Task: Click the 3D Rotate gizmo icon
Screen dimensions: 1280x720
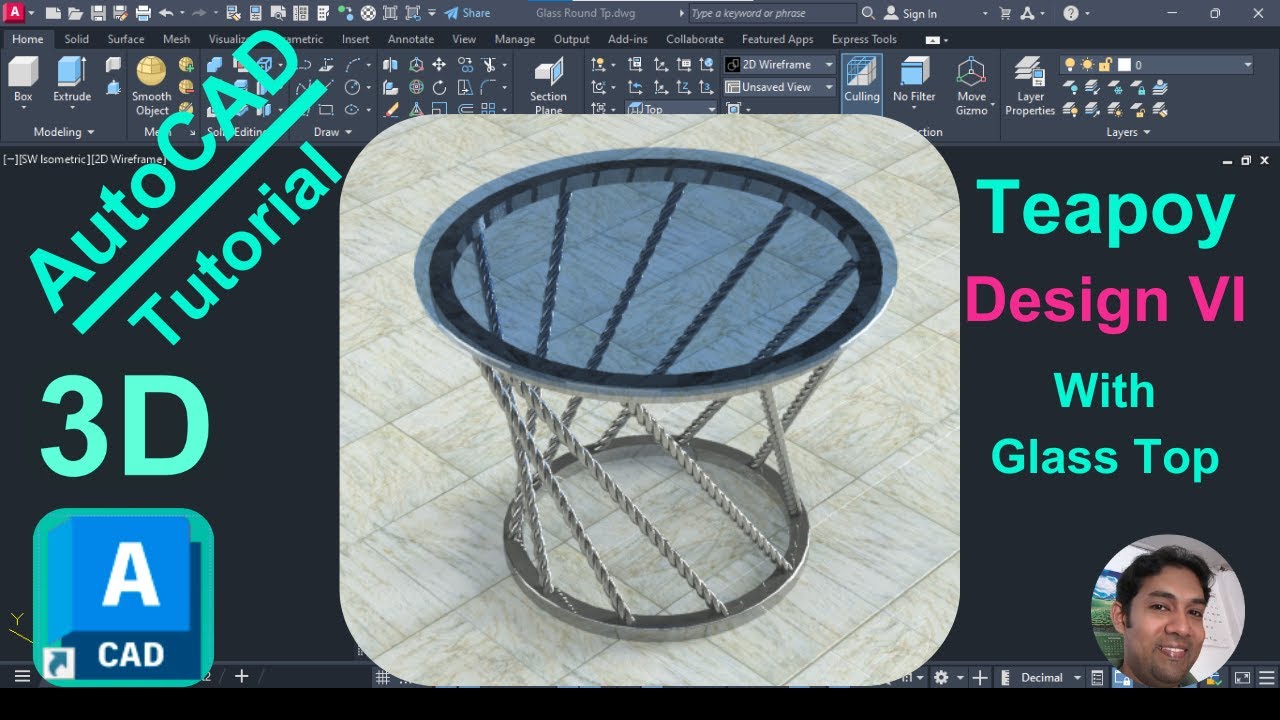Action: point(415,87)
